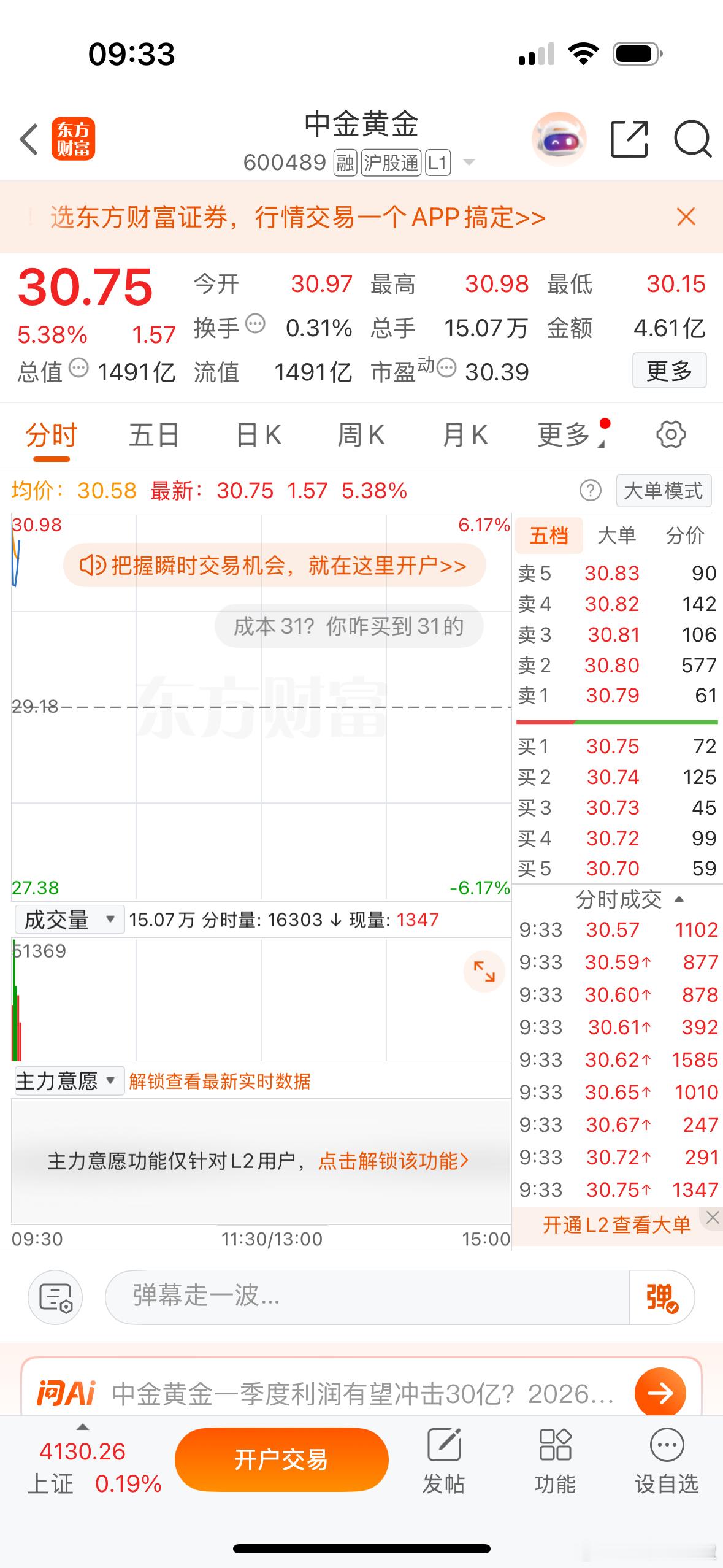Expand stock code dropdown triangle
Image resolution: width=723 pixels, height=1568 pixels.
[x=469, y=163]
